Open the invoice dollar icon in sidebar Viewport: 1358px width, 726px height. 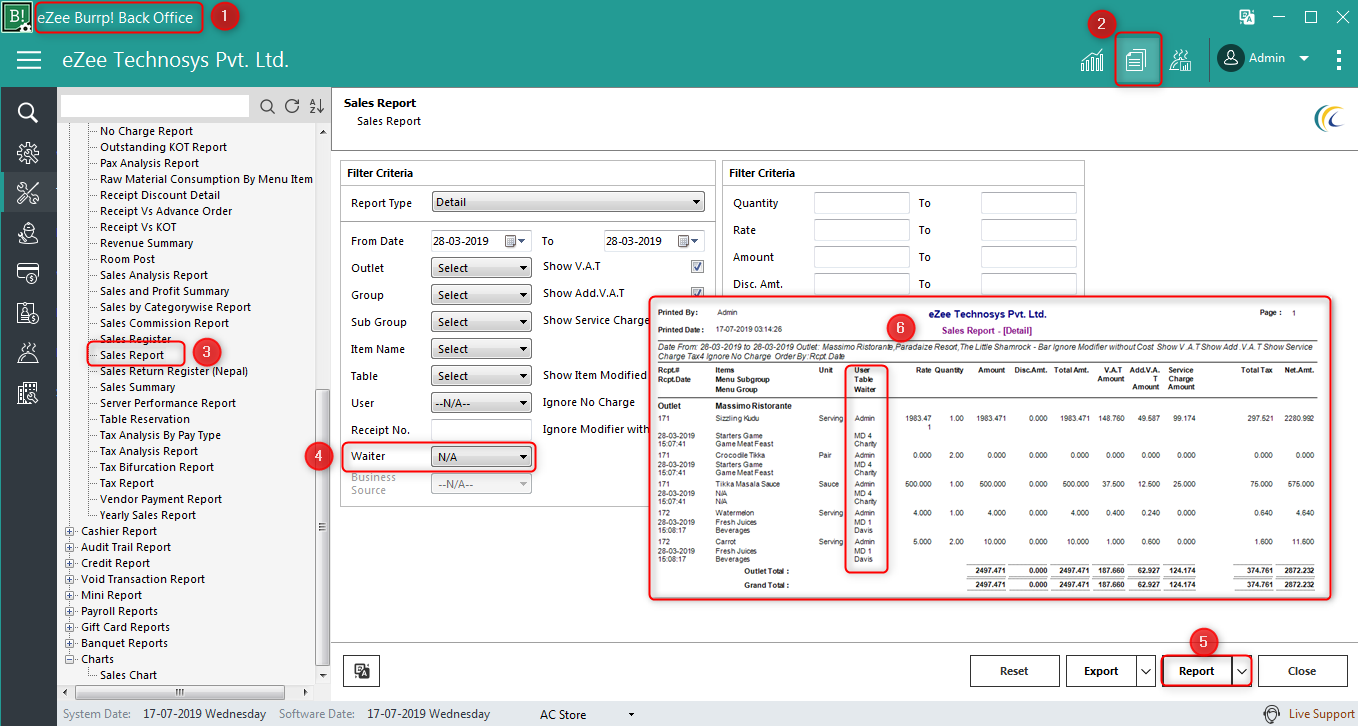(28, 312)
